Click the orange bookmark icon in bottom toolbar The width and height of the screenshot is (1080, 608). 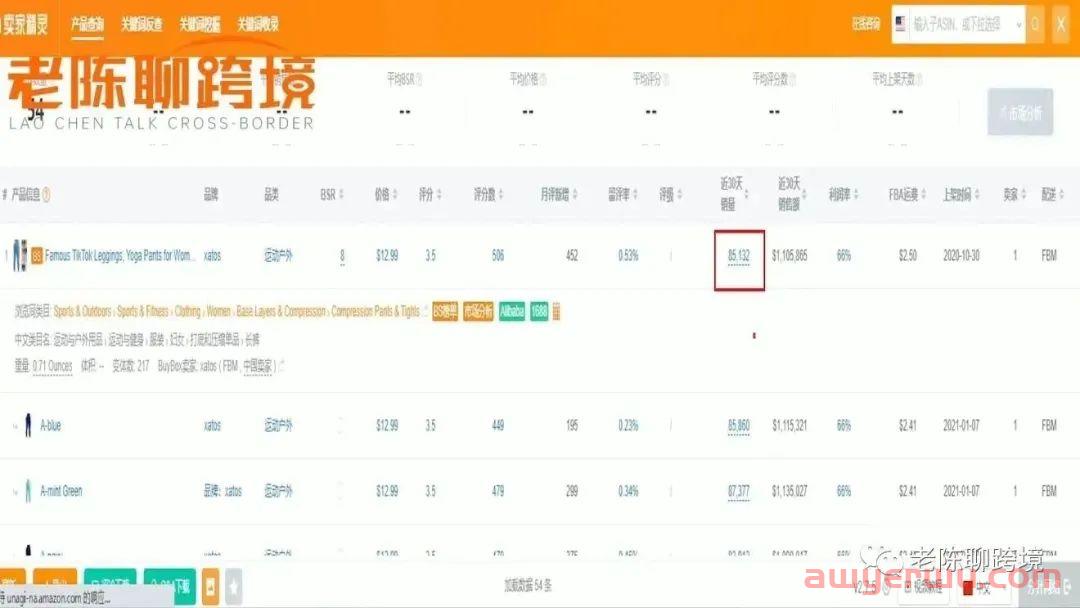coord(211,587)
